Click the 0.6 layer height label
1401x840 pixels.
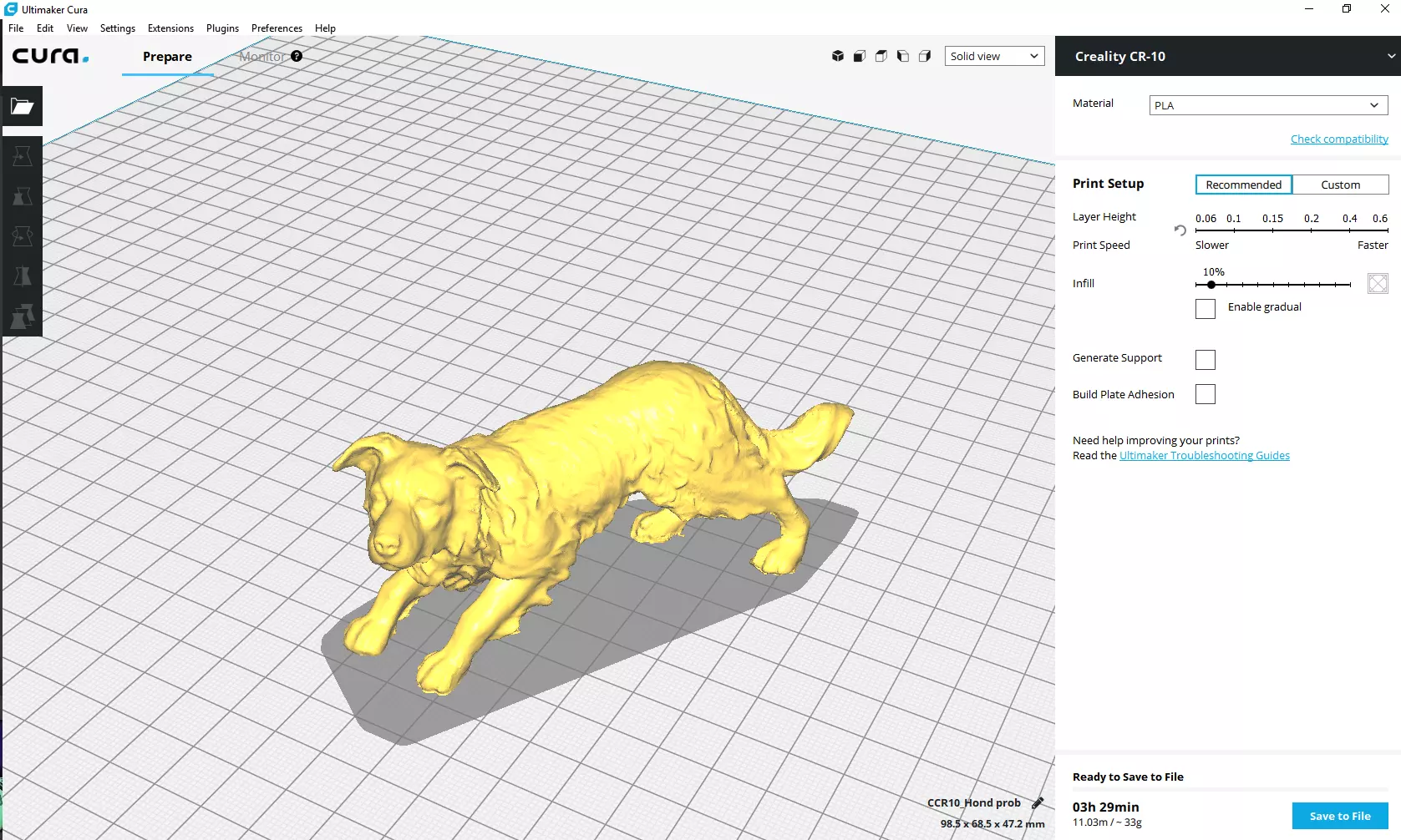coord(1380,218)
